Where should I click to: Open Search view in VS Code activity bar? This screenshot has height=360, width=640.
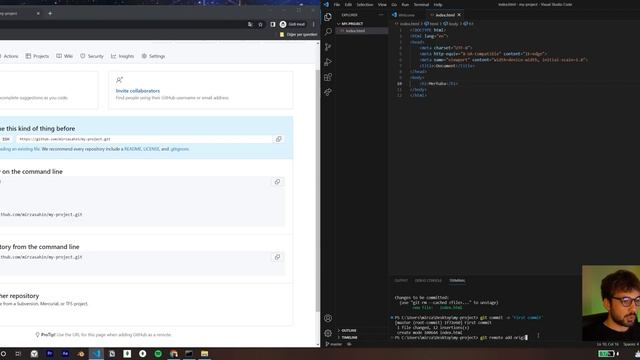[328, 32]
